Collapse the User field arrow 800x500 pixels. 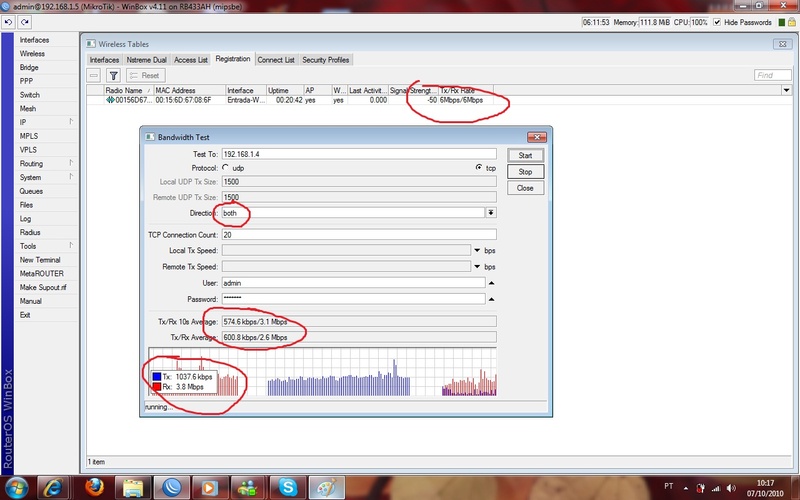[x=491, y=283]
